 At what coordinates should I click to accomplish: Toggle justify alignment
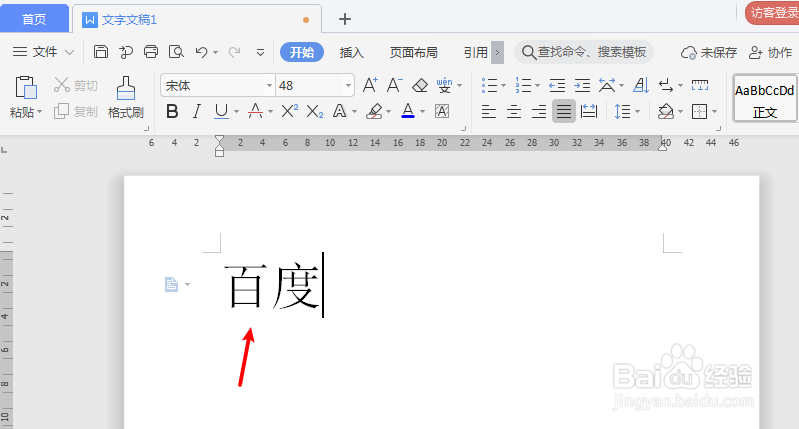click(564, 111)
